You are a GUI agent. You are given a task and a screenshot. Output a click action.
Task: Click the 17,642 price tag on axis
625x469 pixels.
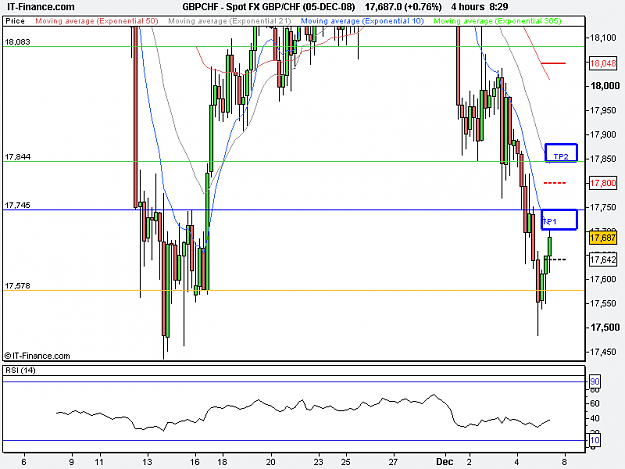[603, 260]
